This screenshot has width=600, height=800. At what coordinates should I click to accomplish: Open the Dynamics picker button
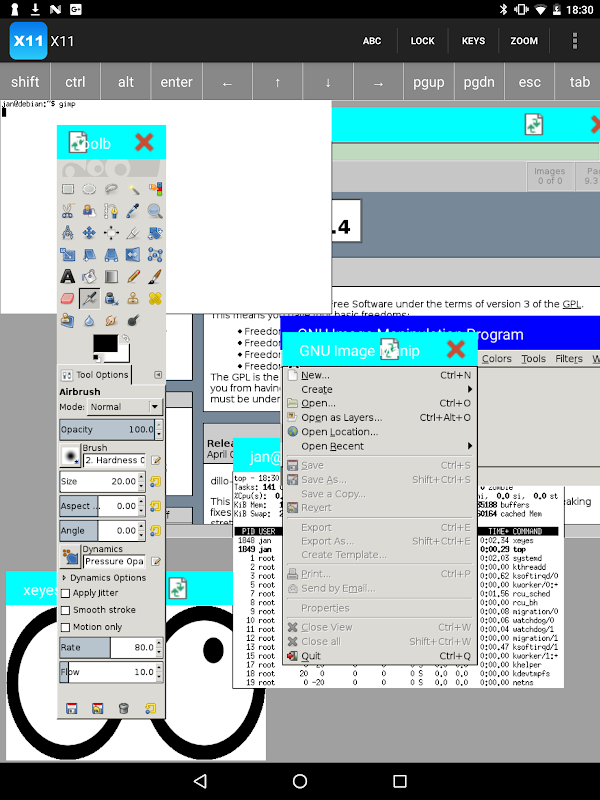click(x=70, y=556)
